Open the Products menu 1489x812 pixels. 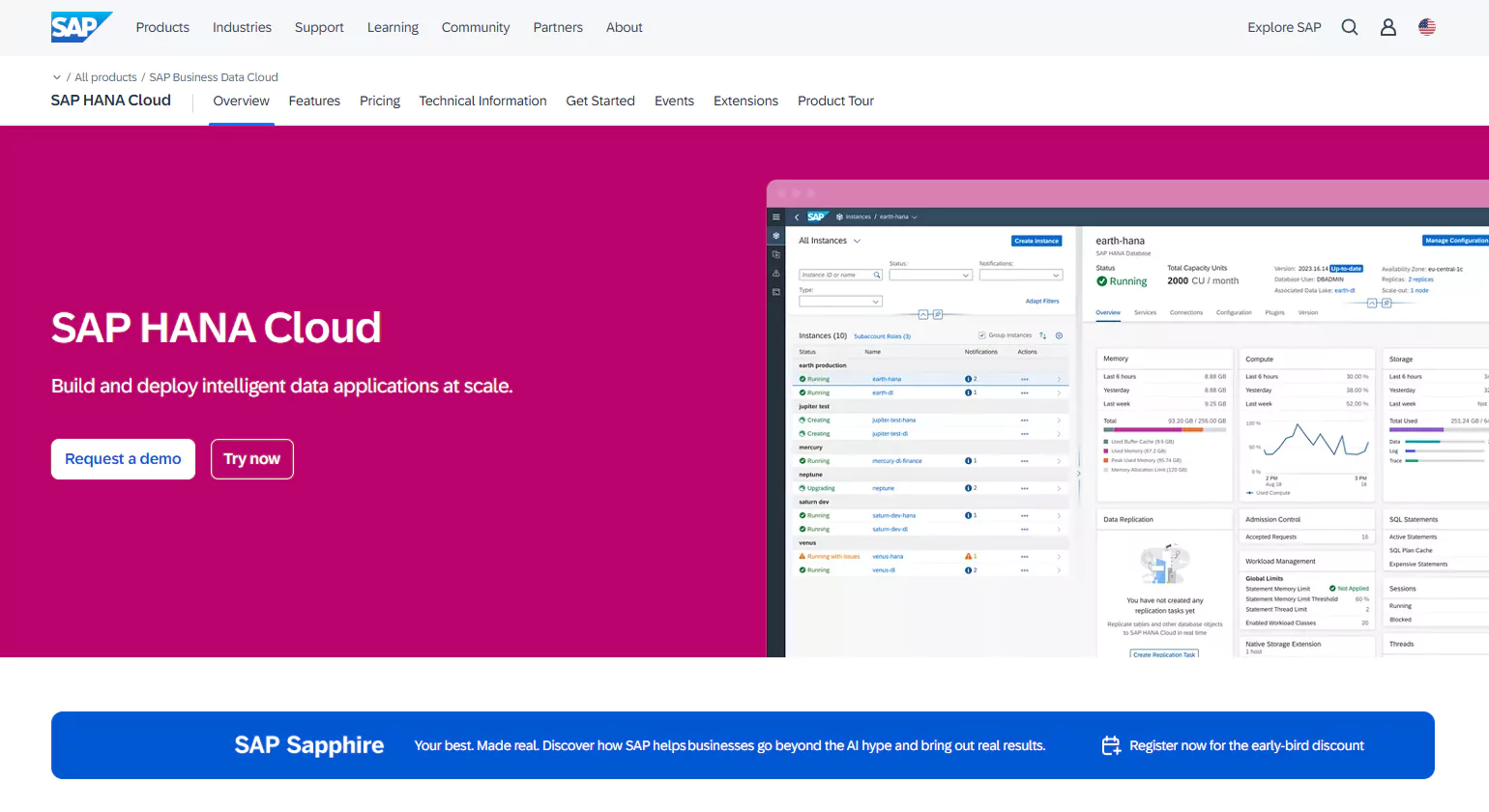162,27
